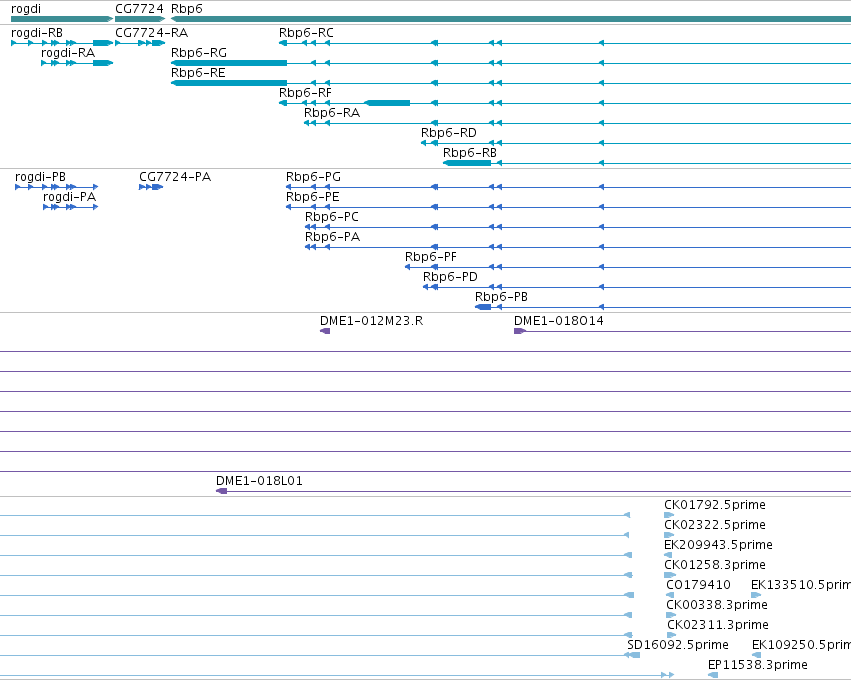The width and height of the screenshot is (851, 680).
Task: Click the rogdi-RA transcript label
Action: click(x=68, y=53)
